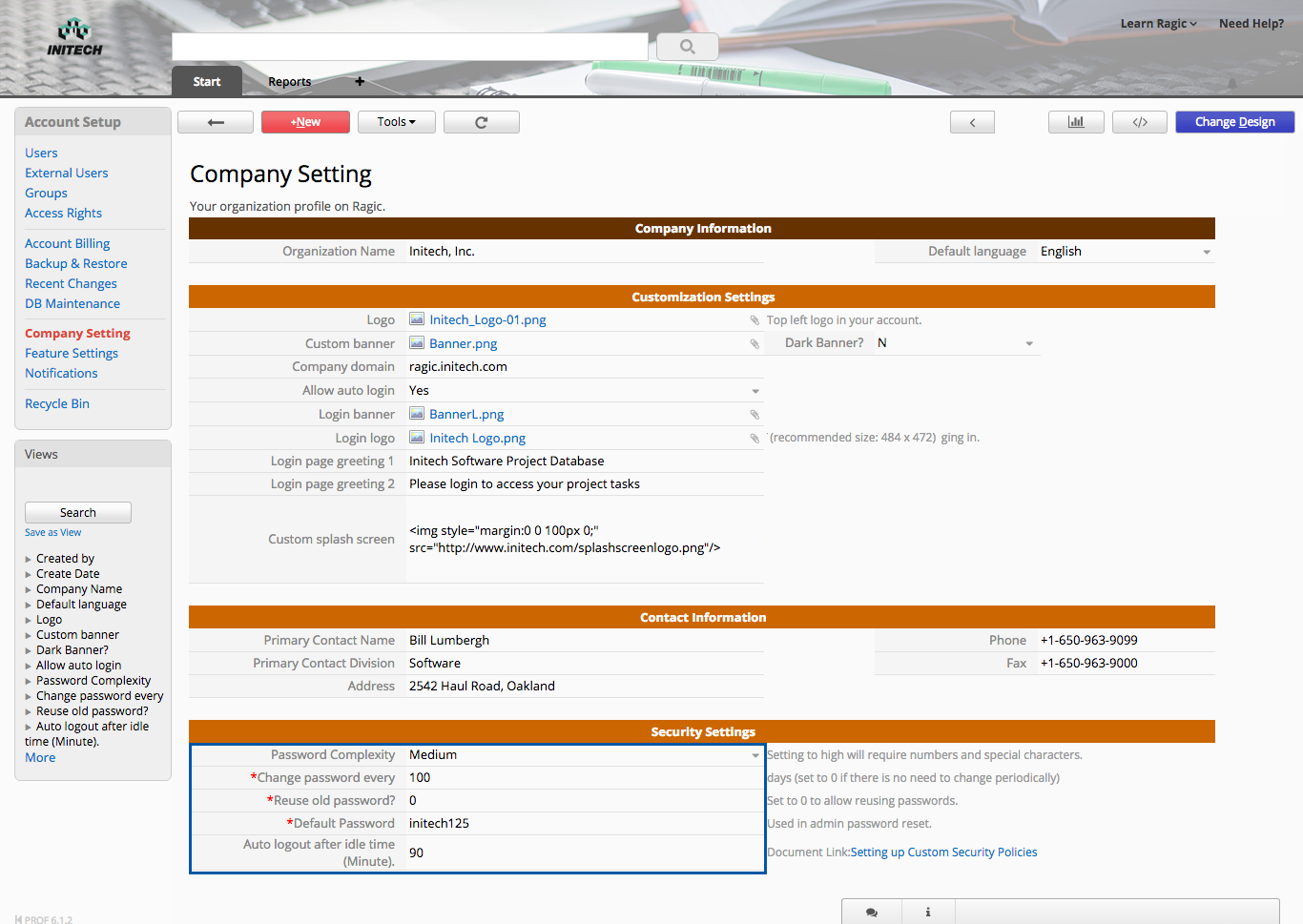
Task: Open Feature Settings in the sidebar
Action: [72, 353]
